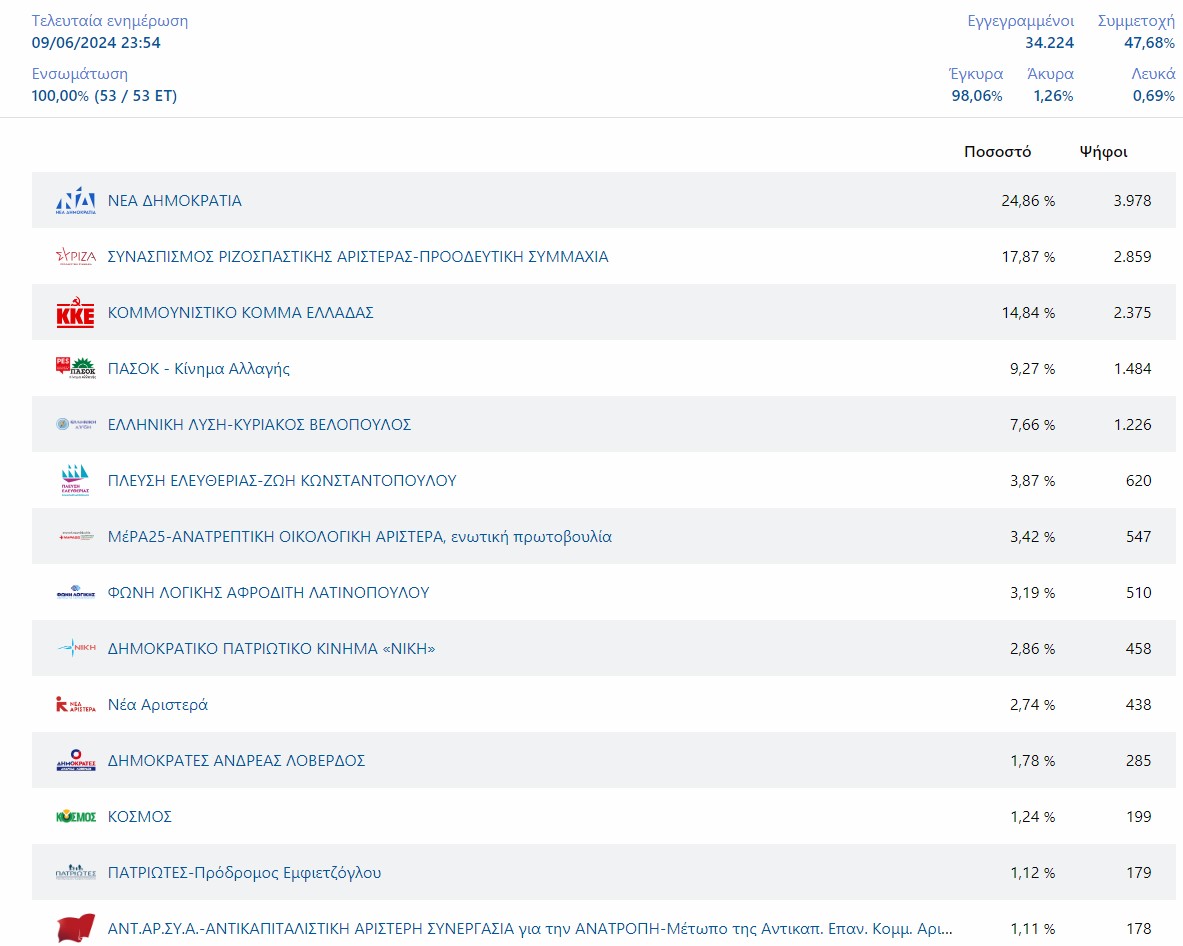Click the 620 votes value
This screenshot has width=1183, height=946.
coord(1138,481)
